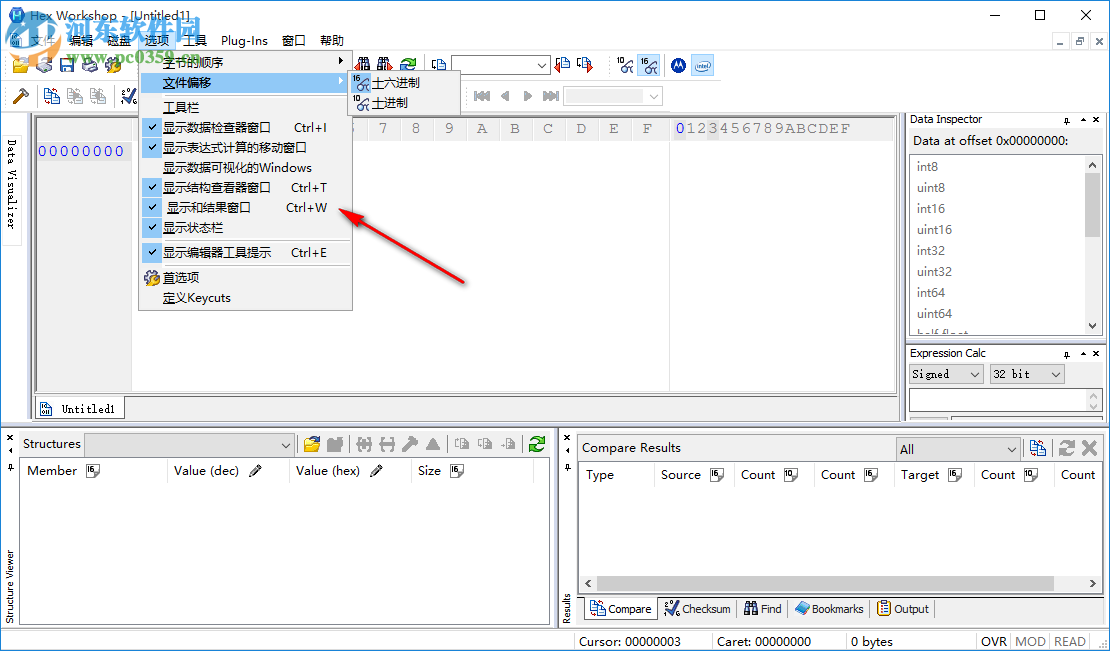Open the Plug-Ins menu
1110x651 pixels.
(244, 41)
